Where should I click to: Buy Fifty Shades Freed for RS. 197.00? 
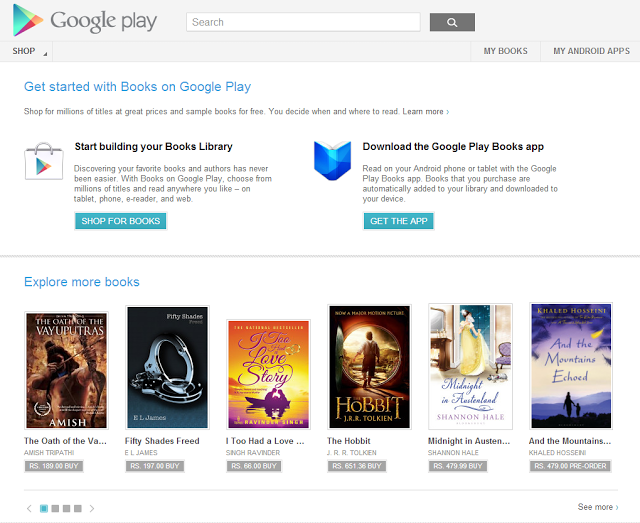click(155, 466)
